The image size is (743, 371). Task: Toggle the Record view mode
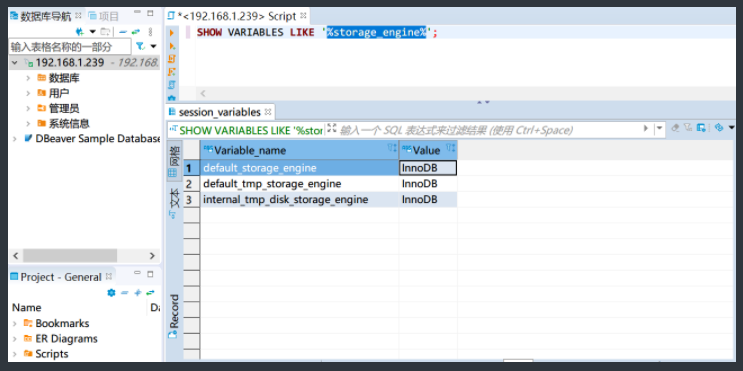coord(173,316)
